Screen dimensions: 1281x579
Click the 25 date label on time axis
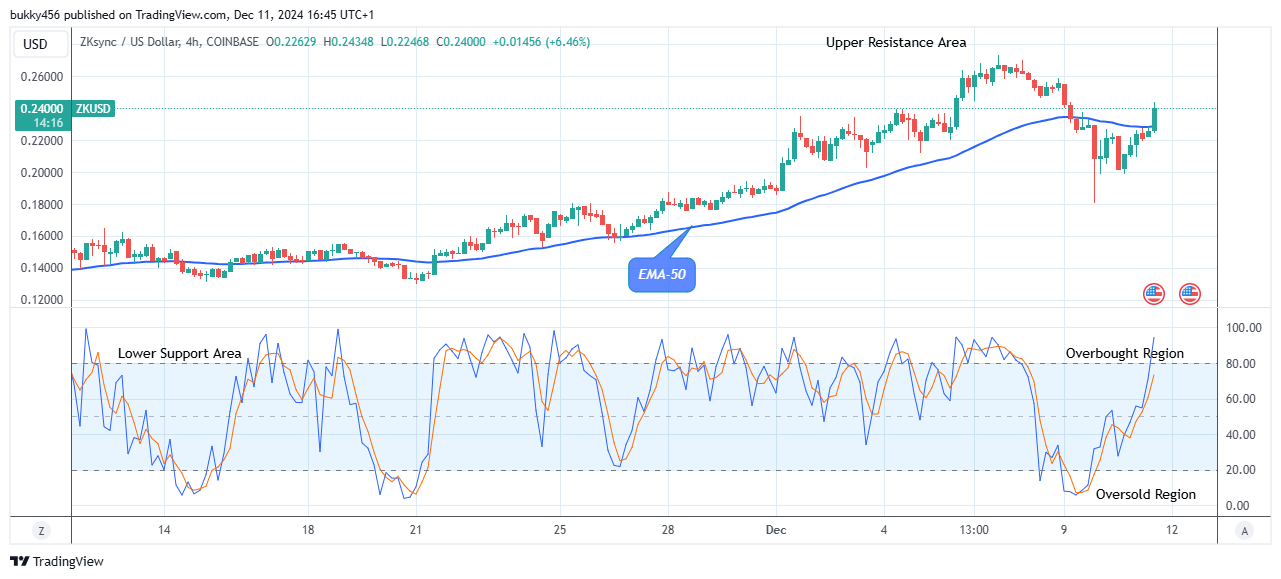click(560, 529)
